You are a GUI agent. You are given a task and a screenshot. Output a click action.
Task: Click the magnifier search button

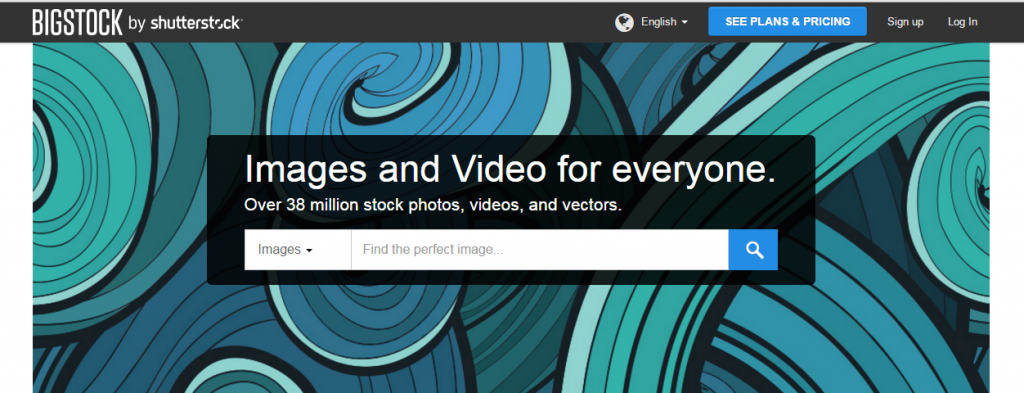point(753,249)
